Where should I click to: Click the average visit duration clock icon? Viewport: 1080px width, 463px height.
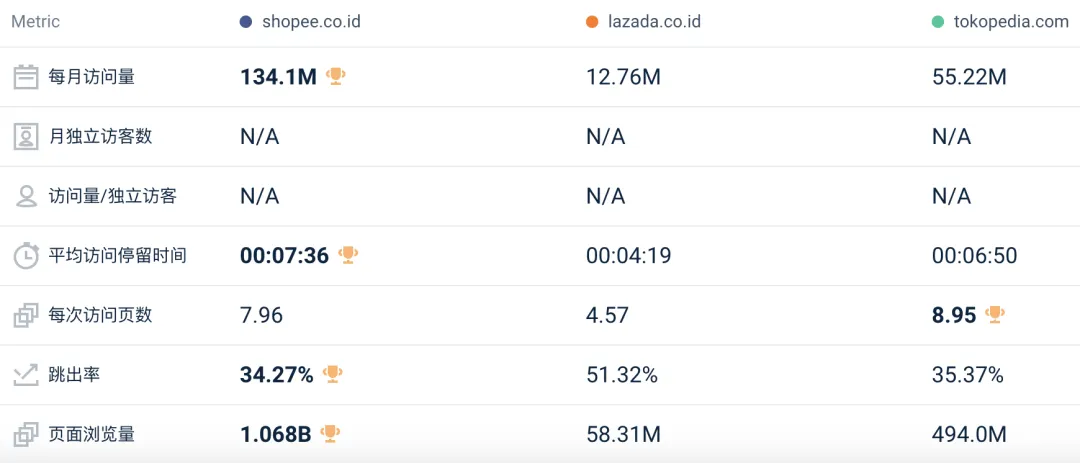click(26, 256)
